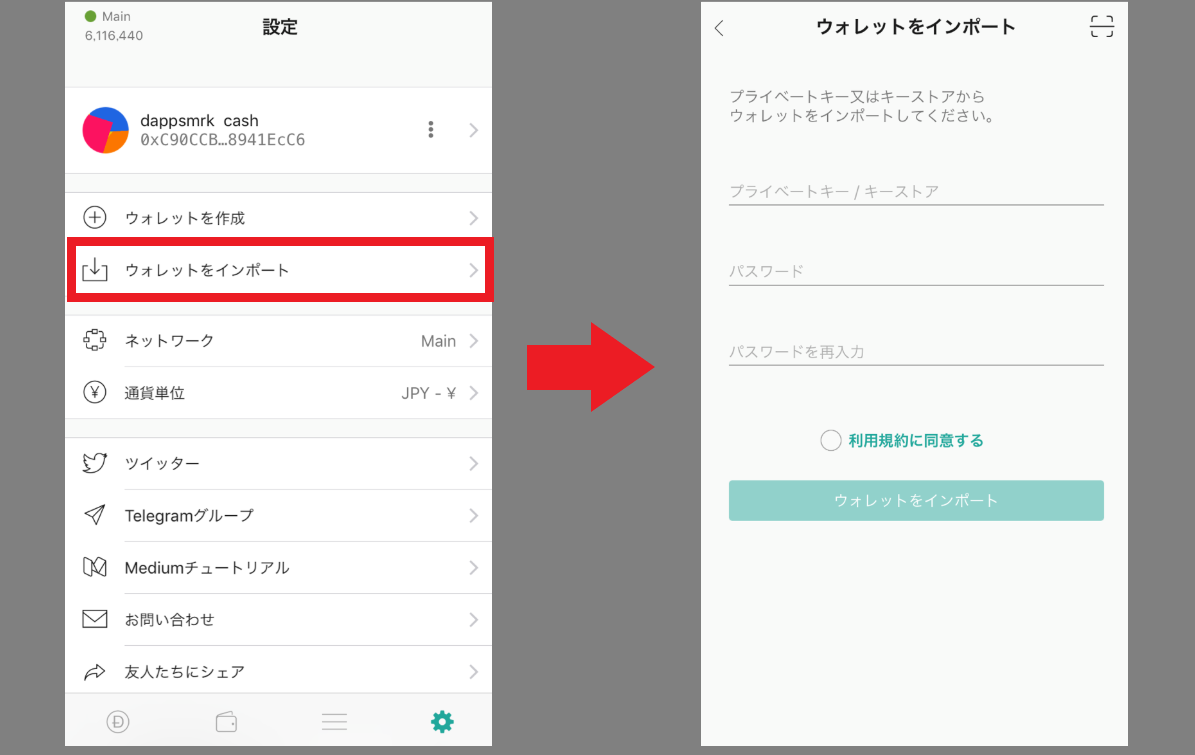1195x755 pixels.
Task: Open chevron on ネットワーク Main row
Action: 473,341
